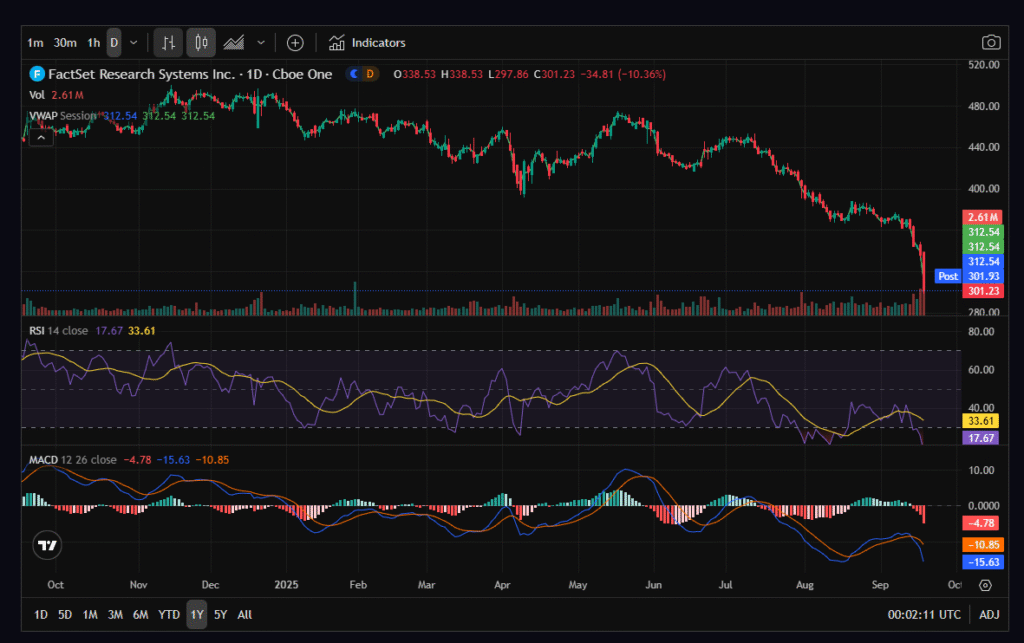This screenshot has height=643, width=1024.
Task: Open the time interval dropdown arrow
Action: pyautogui.click(x=134, y=43)
